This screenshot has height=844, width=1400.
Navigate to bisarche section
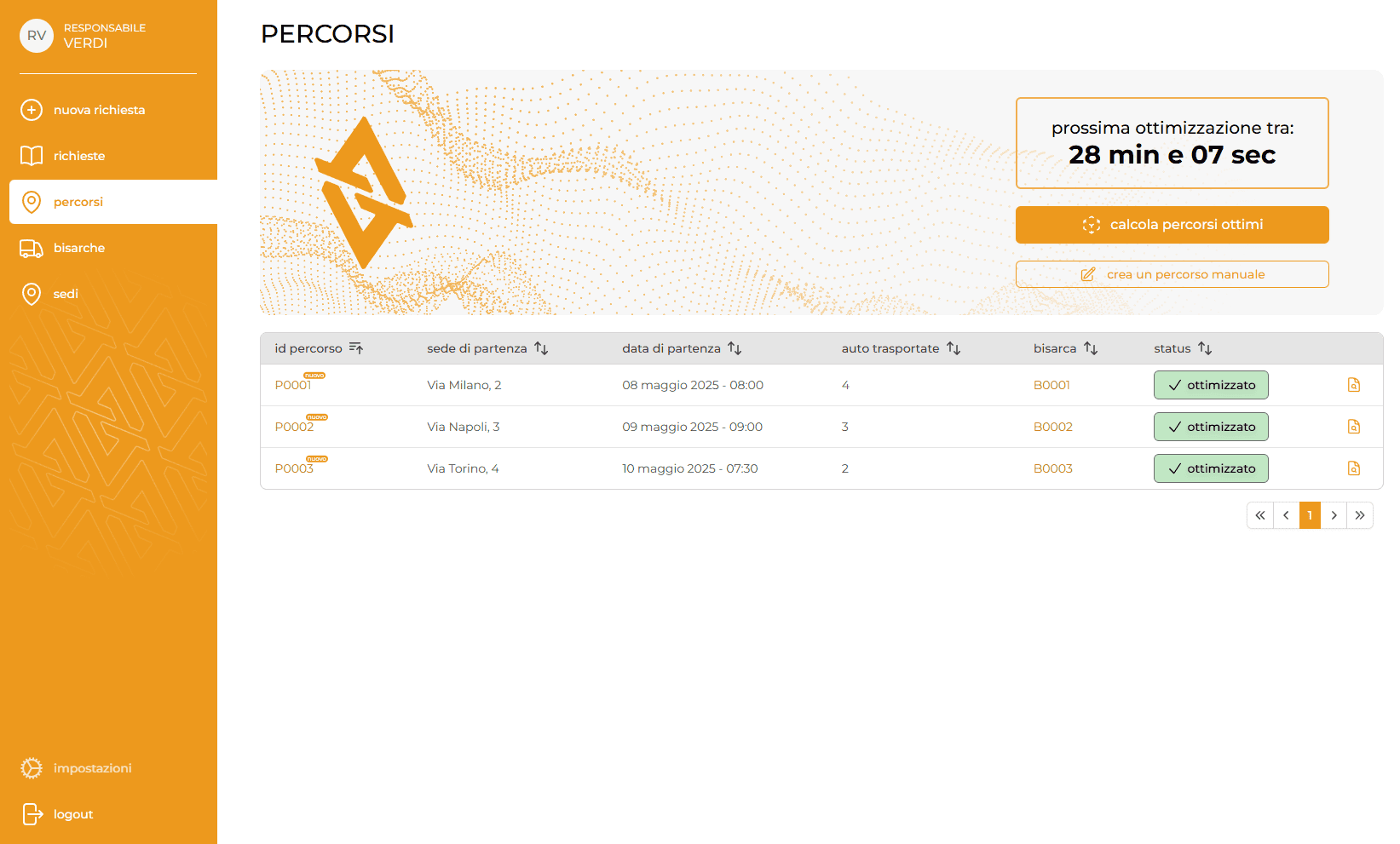point(79,248)
